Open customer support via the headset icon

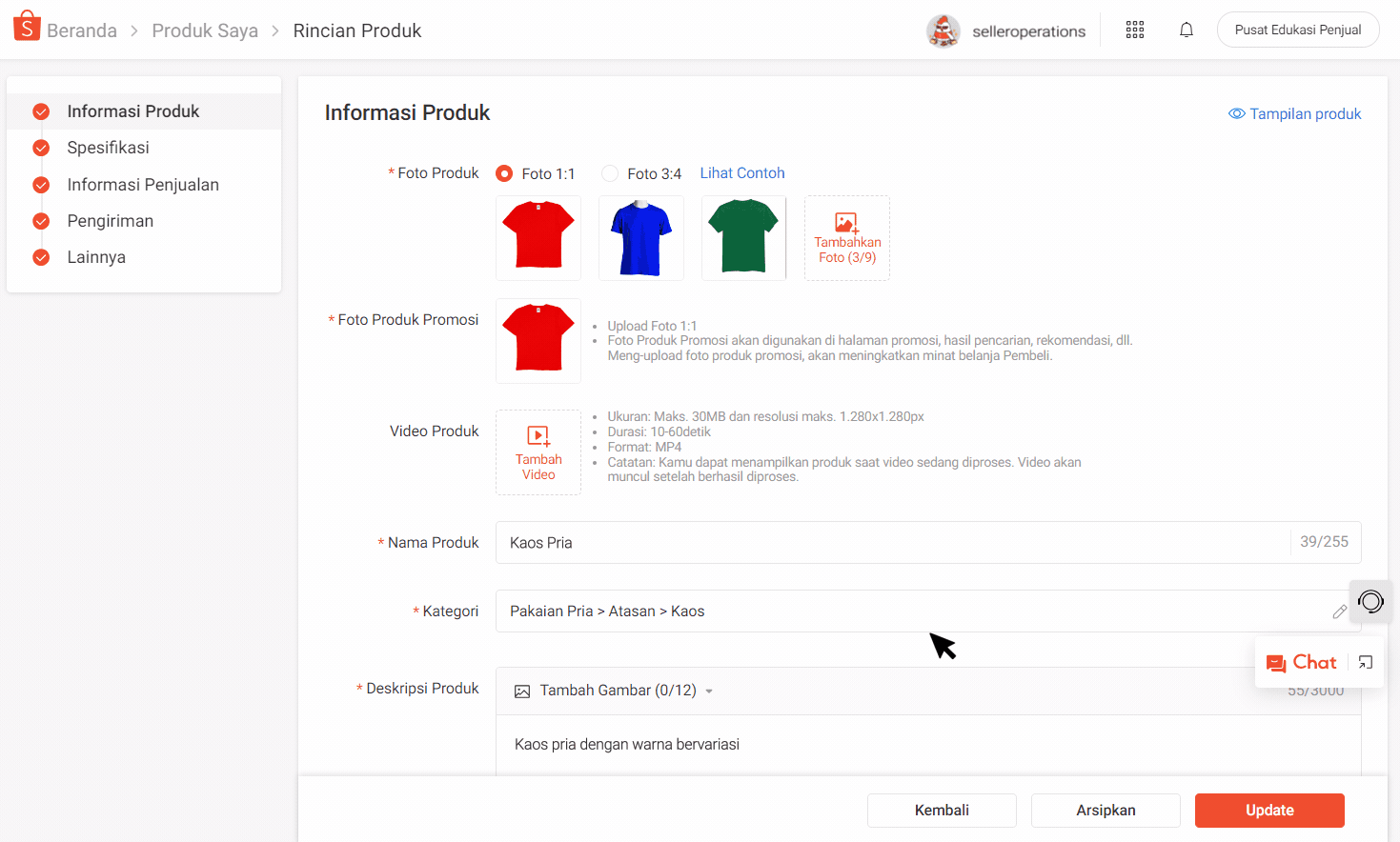click(1370, 601)
